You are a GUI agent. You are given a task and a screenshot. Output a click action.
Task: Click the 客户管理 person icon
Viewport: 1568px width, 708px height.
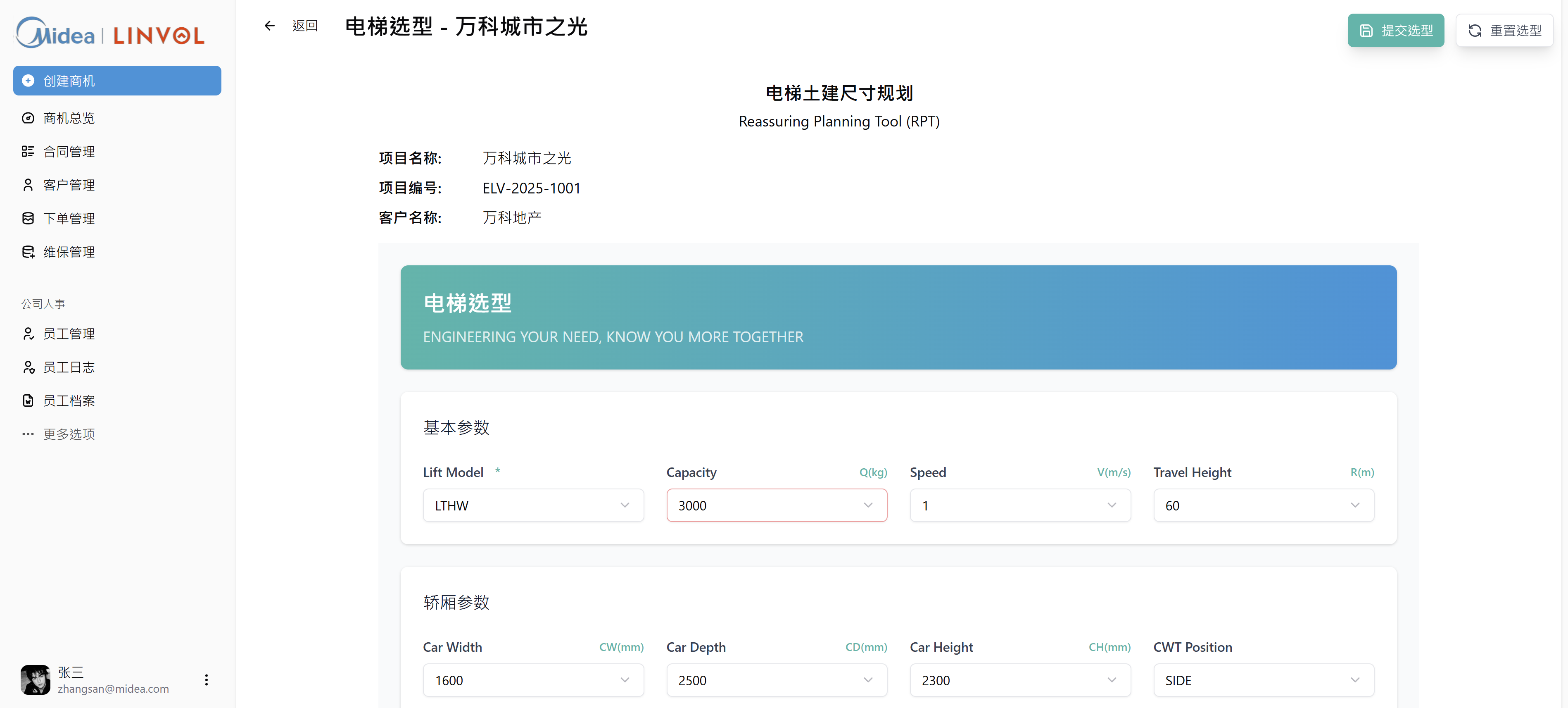pyautogui.click(x=28, y=185)
